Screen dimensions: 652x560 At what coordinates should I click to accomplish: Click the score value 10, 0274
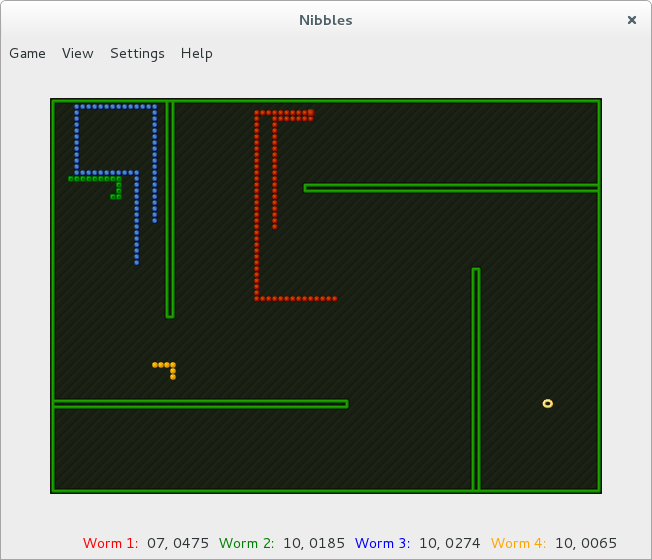point(450,543)
